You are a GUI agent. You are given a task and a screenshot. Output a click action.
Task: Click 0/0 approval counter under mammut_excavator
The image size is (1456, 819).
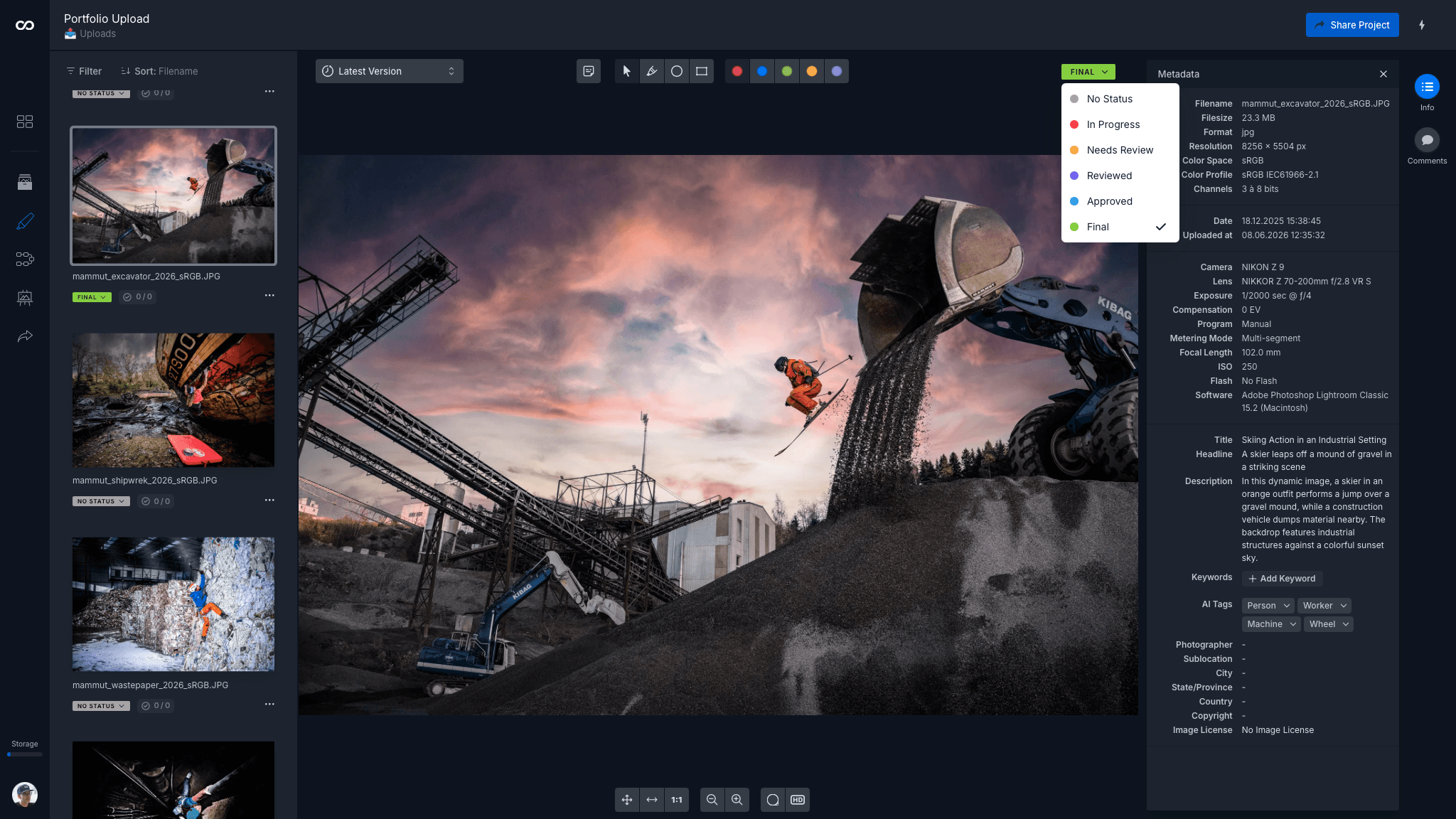[x=137, y=297]
